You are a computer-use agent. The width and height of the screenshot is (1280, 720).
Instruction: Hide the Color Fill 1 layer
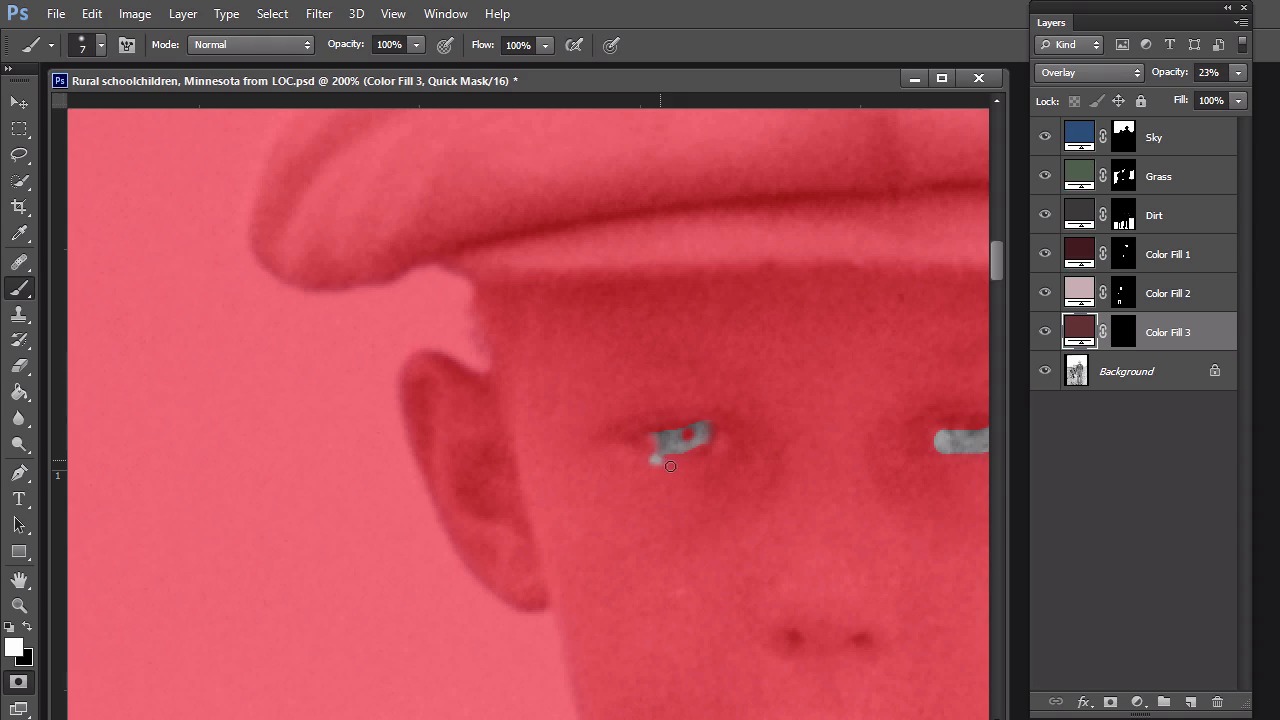click(1045, 254)
